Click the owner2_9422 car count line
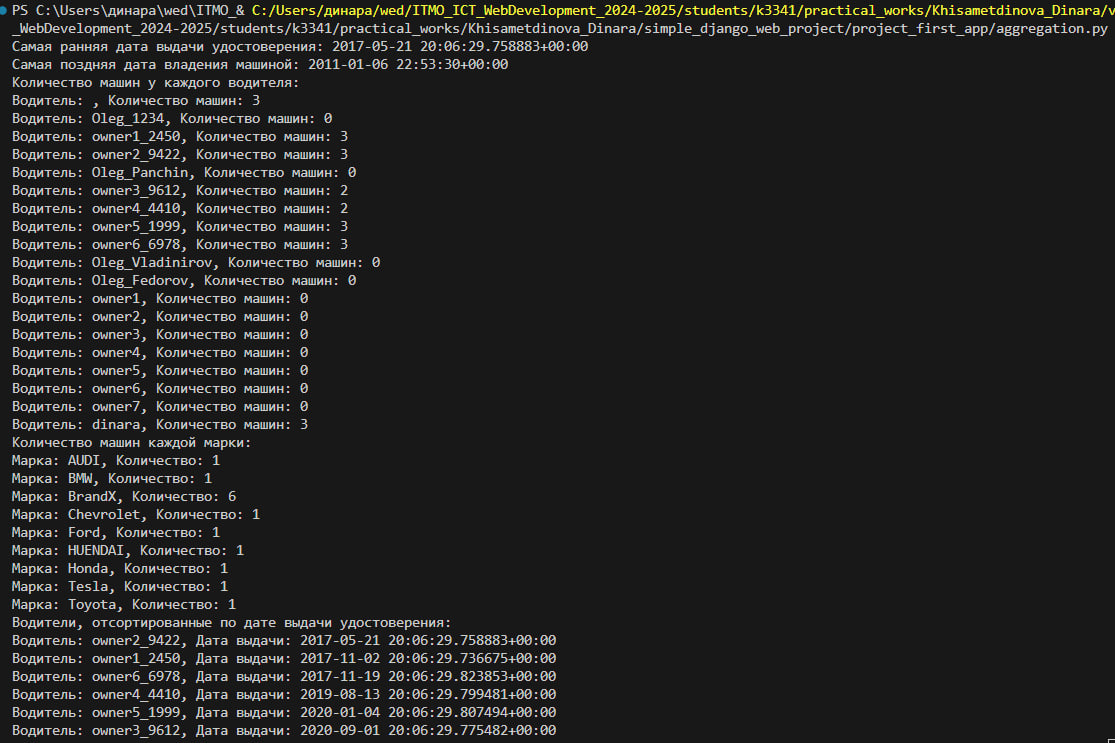 [180, 154]
